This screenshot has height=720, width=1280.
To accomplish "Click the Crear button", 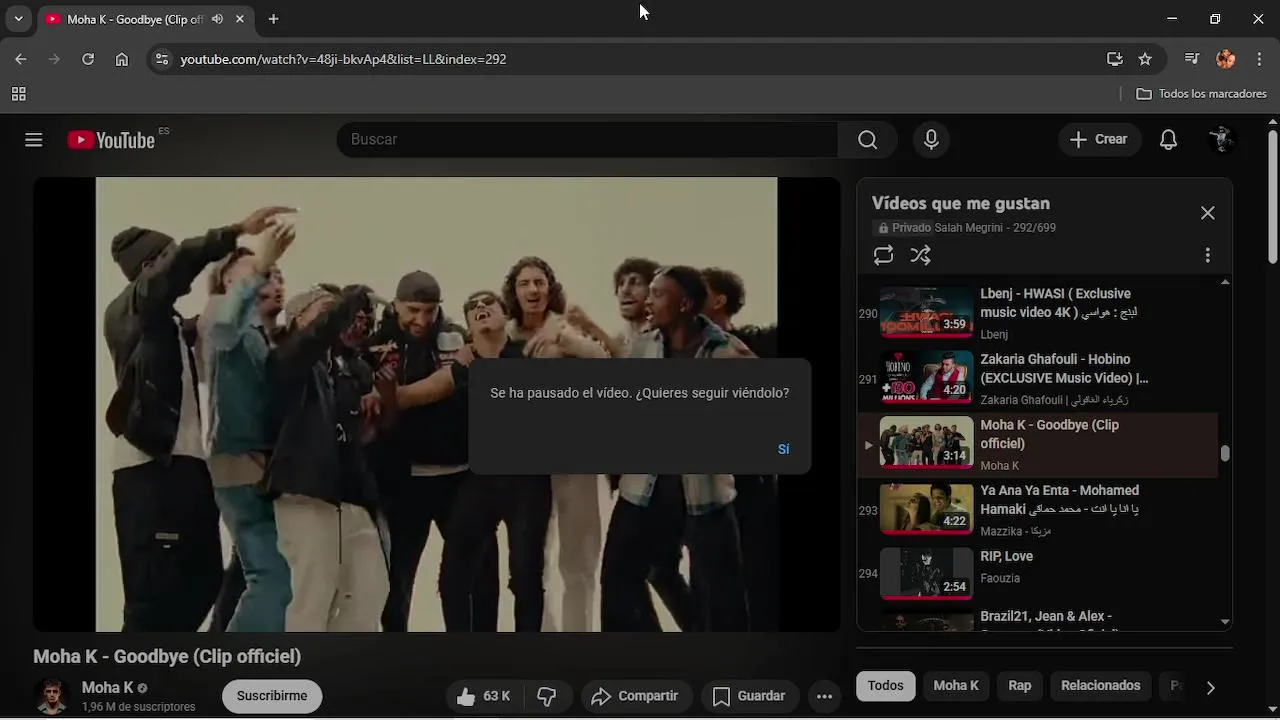I will pos(1099,140).
